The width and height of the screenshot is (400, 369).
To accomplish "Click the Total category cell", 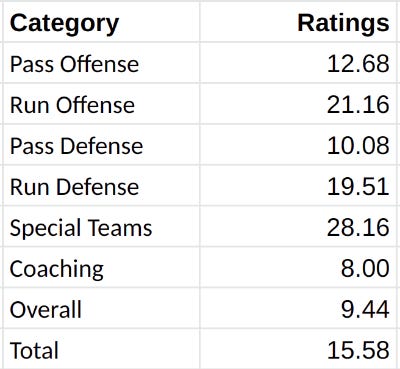I will tap(101, 349).
